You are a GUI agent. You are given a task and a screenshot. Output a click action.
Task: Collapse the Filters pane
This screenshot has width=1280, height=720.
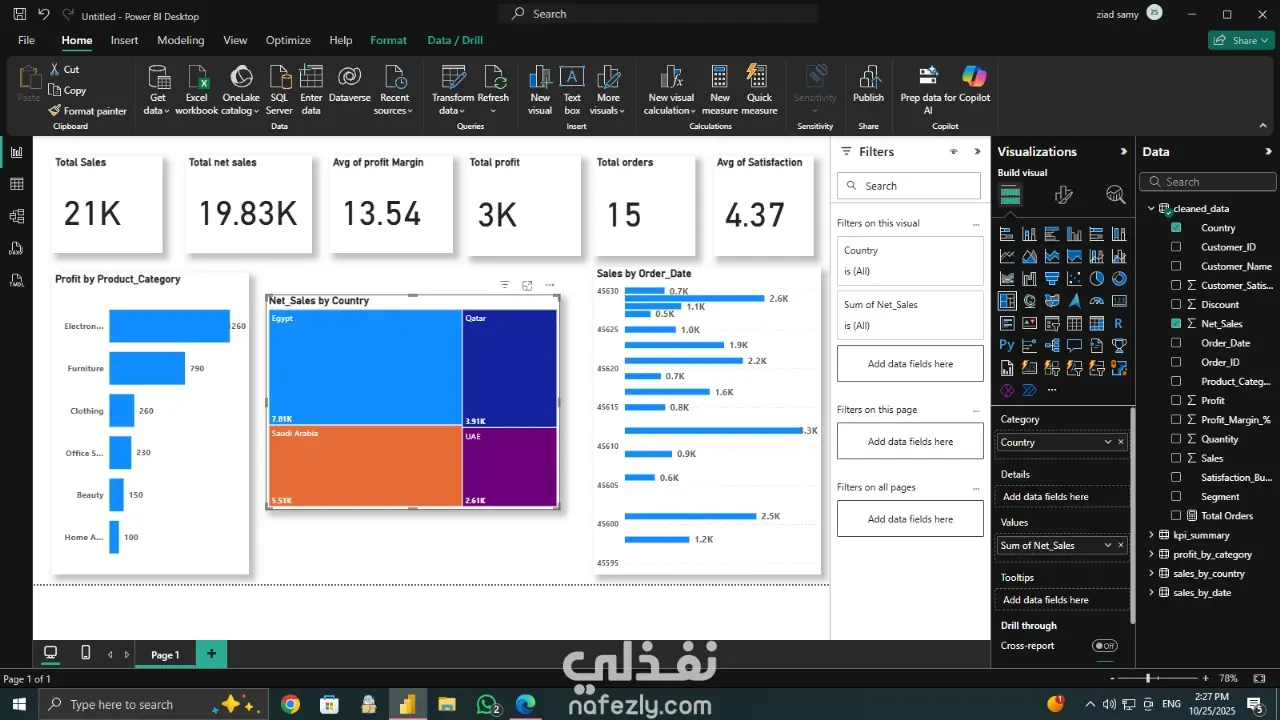(977, 152)
